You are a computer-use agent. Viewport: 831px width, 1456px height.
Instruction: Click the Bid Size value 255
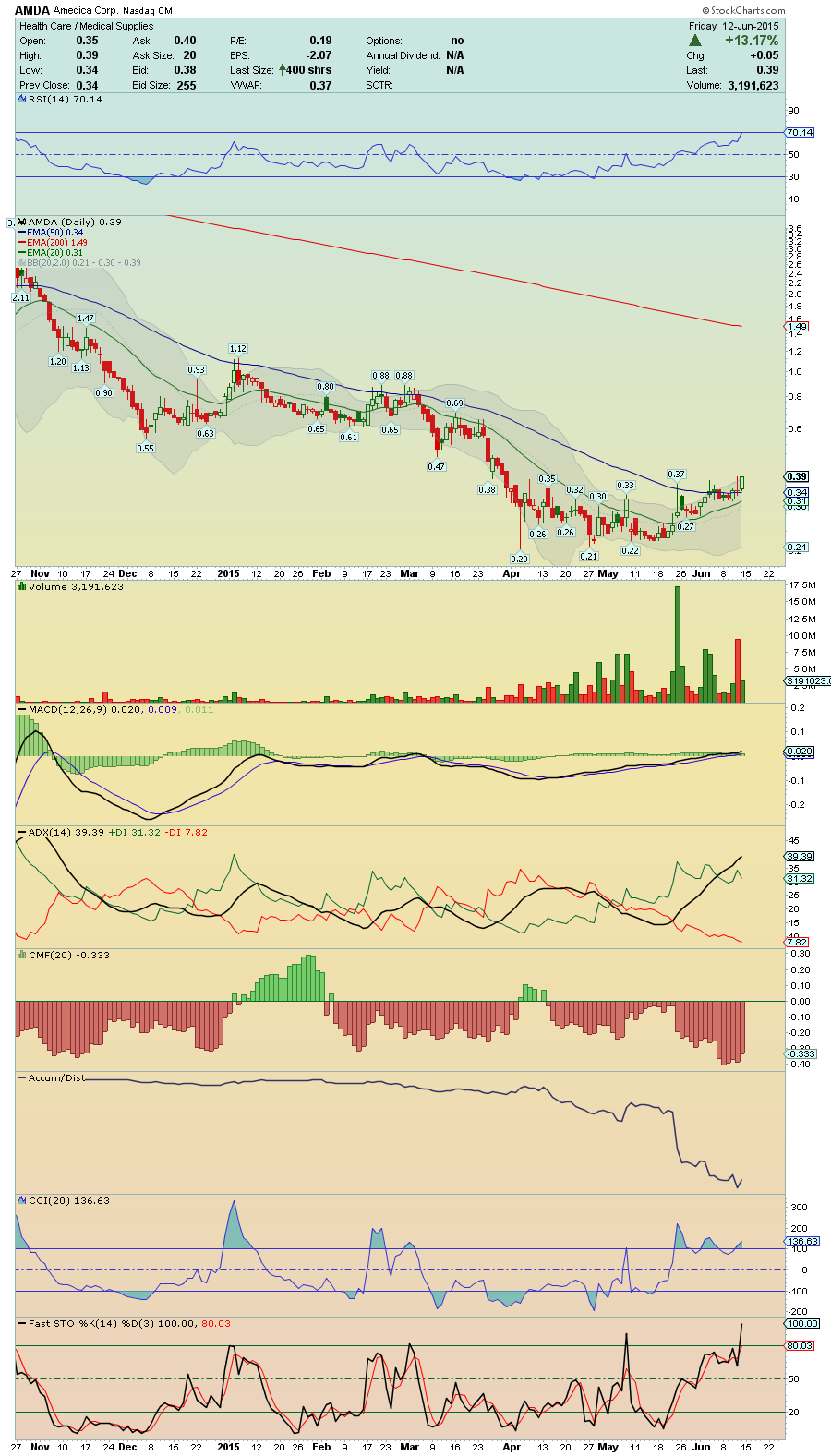tap(187, 85)
